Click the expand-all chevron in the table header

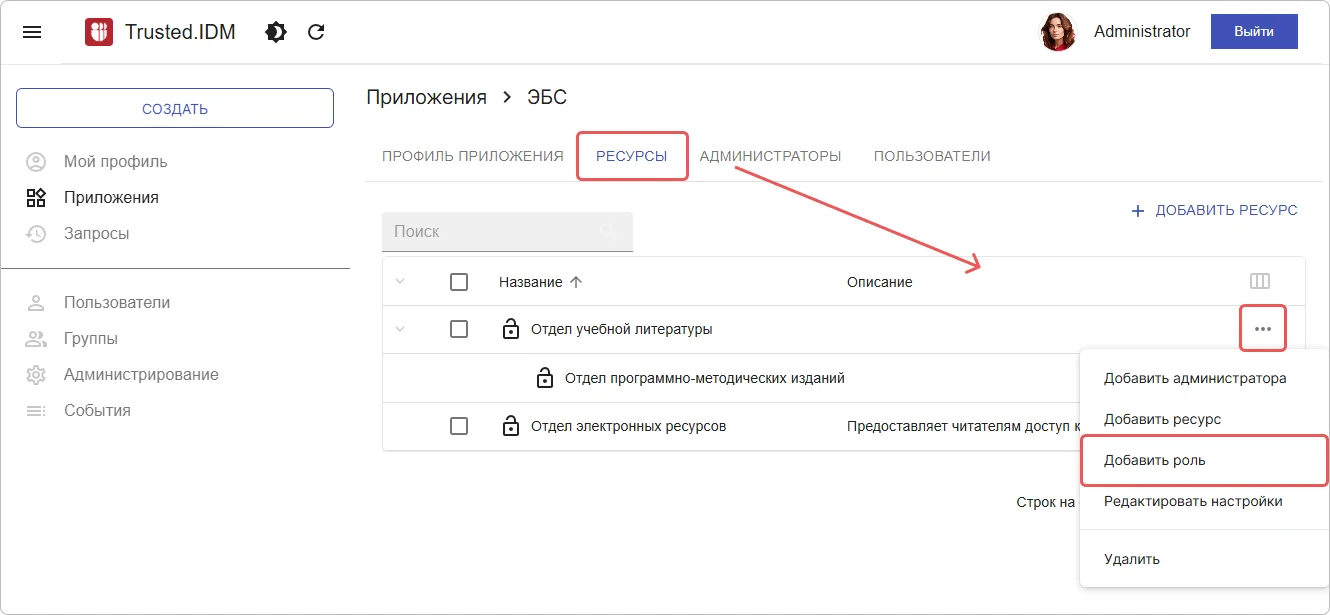pos(400,282)
